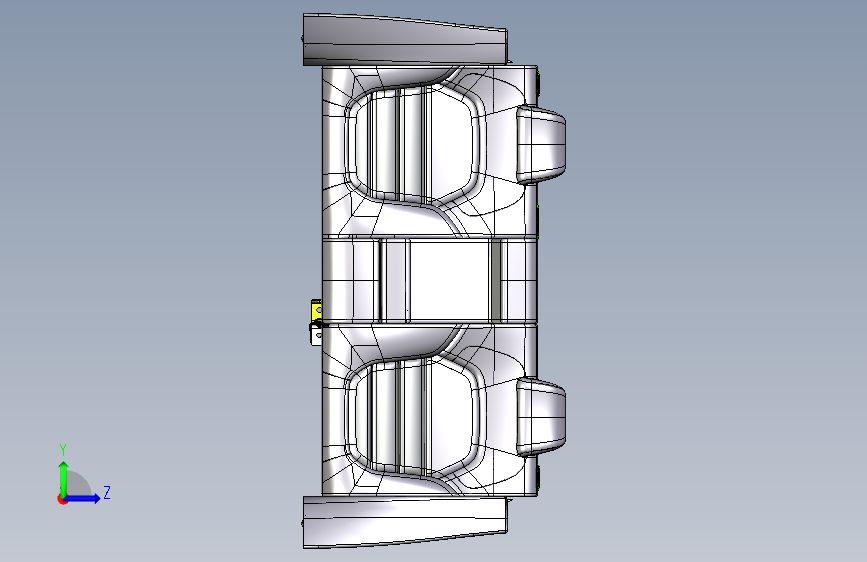Select the center console between the seats

pos(430,280)
